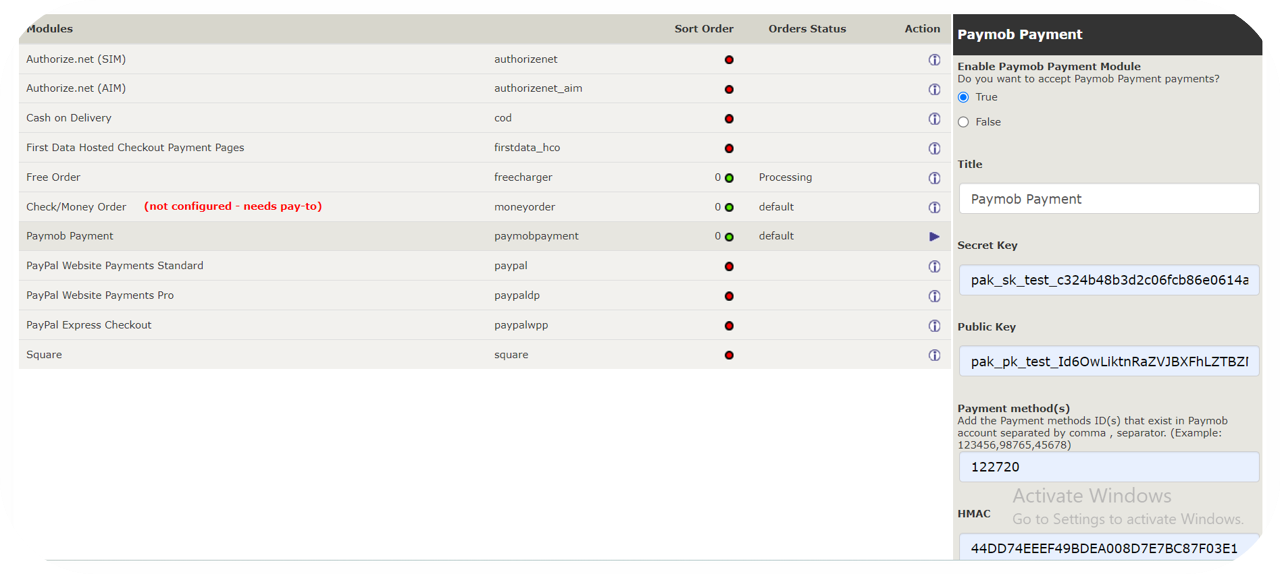
Task: Click green status dot for Paymob Payment
Action: click(x=729, y=237)
